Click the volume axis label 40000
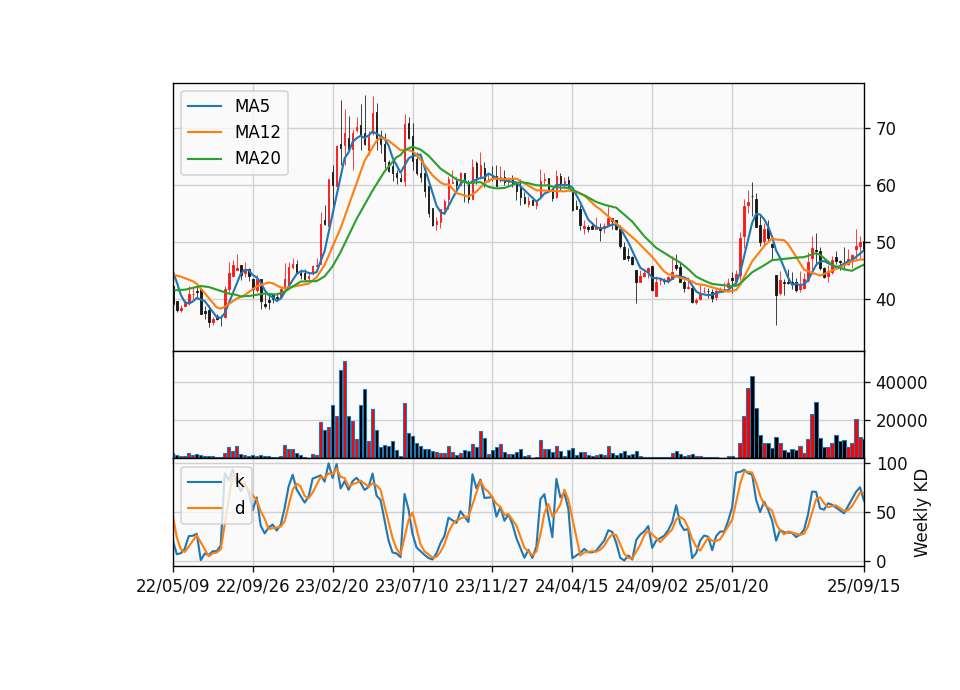960x690 pixels. click(902, 383)
